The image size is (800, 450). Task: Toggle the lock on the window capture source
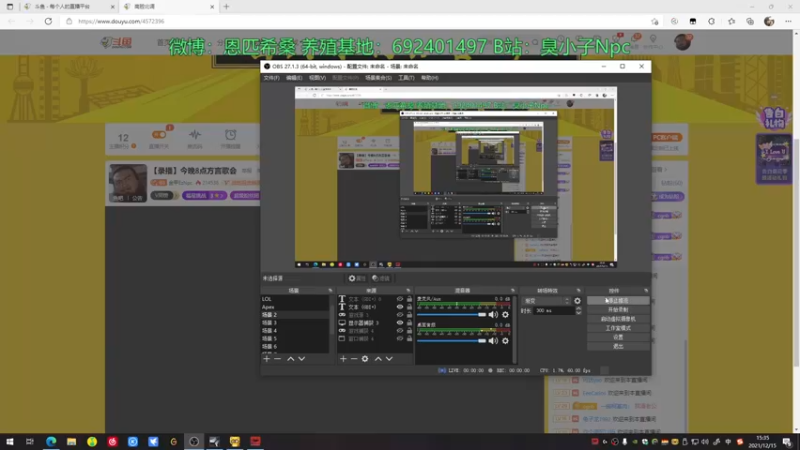(409, 338)
